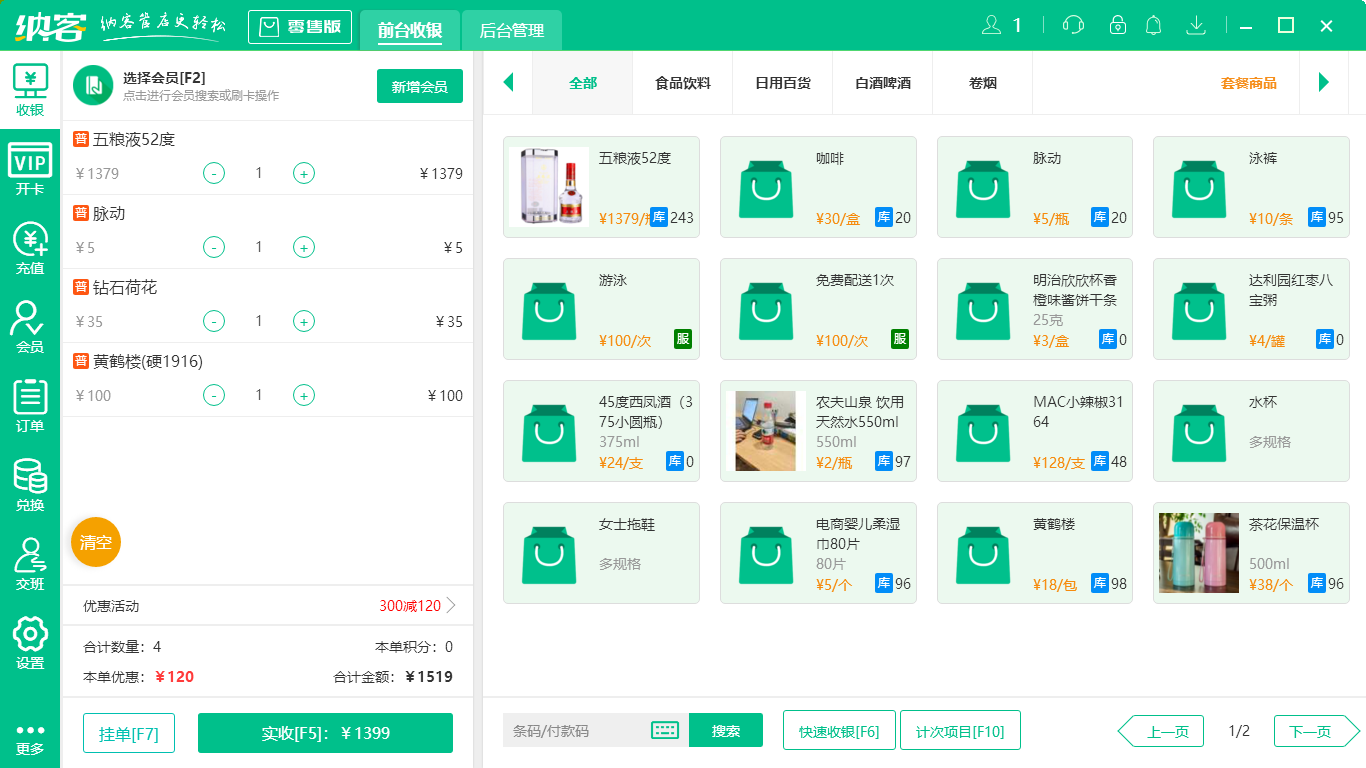The width and height of the screenshot is (1366, 768).
Task: Open the 会员 member management icon
Action: 30,320
